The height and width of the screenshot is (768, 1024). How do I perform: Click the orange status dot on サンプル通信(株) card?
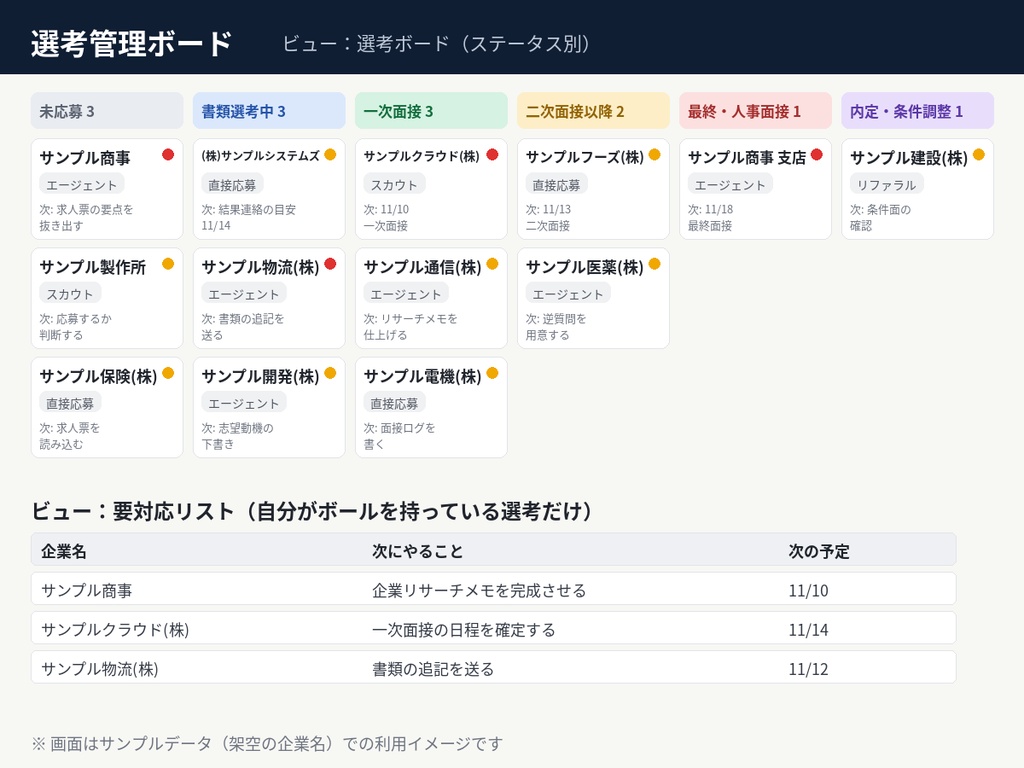pyautogui.click(x=492, y=264)
